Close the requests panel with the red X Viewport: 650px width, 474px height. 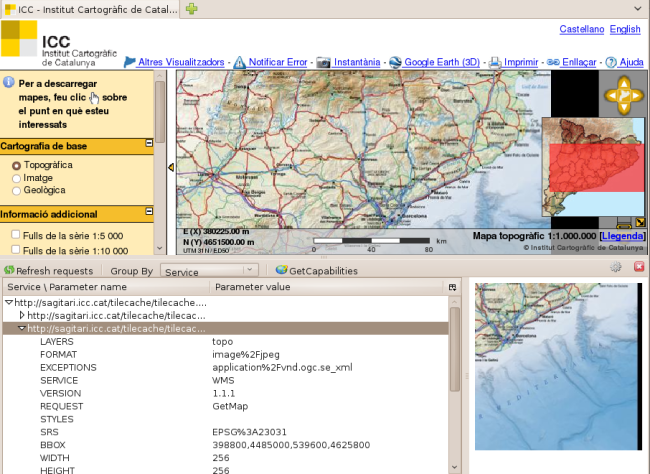pos(638,268)
